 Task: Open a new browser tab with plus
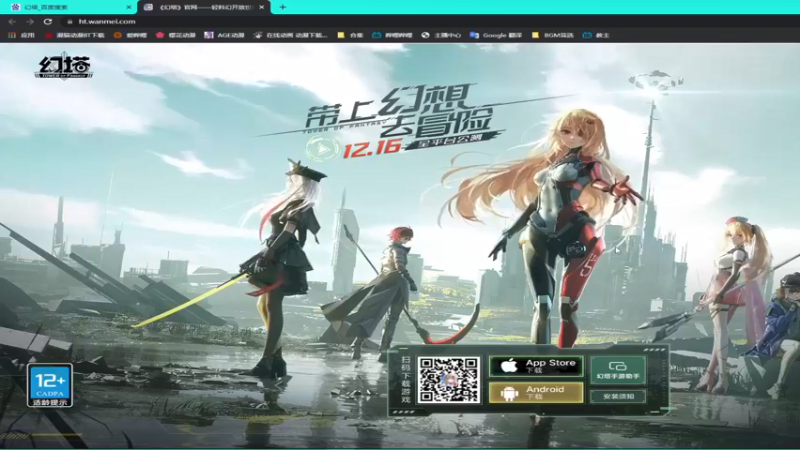tap(282, 7)
